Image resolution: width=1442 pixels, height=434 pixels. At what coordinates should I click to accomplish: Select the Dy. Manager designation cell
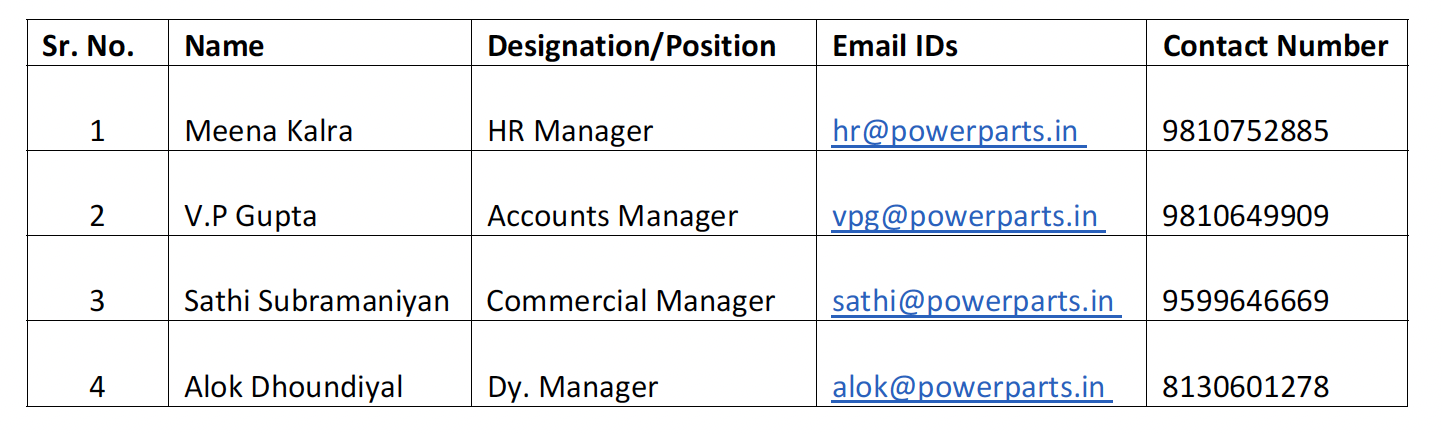point(573,387)
